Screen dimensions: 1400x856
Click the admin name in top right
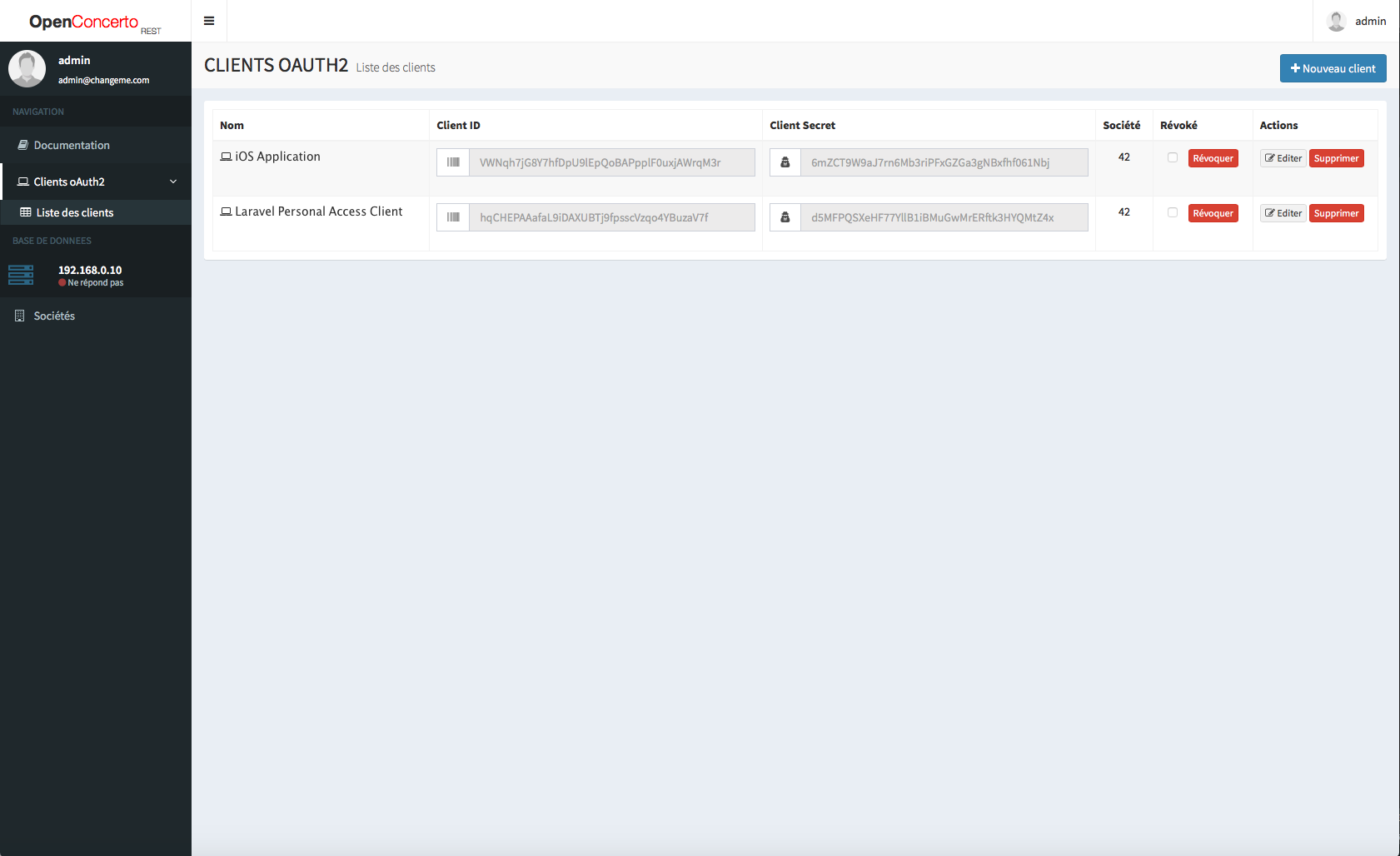pos(1370,21)
